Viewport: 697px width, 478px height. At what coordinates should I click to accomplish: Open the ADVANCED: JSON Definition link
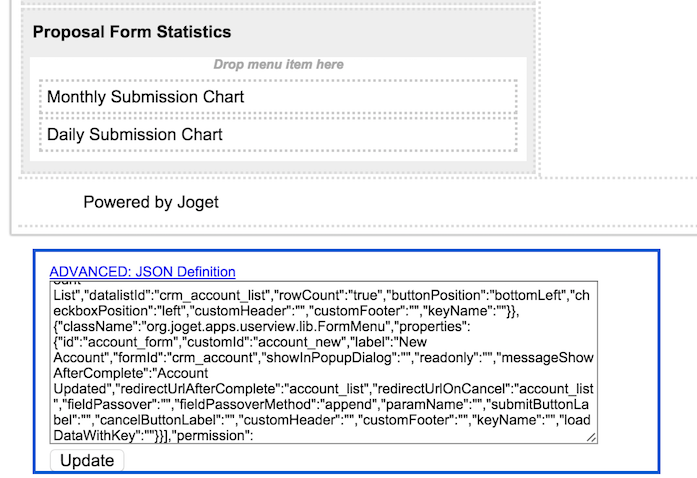coord(142,271)
